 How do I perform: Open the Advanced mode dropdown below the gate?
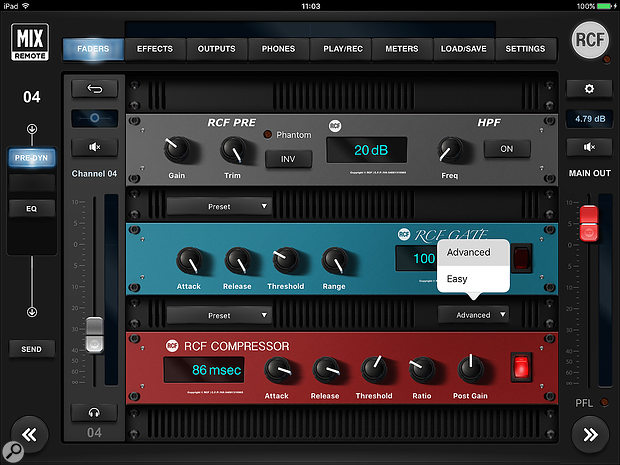[x=473, y=315]
